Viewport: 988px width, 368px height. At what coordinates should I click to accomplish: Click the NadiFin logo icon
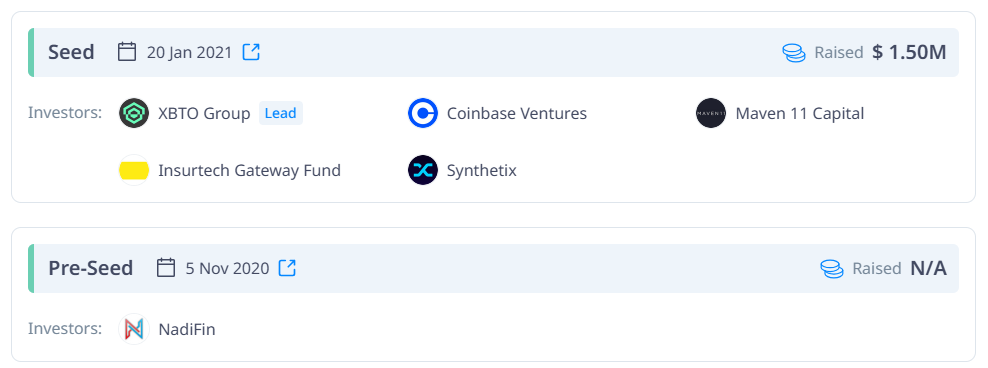134,329
